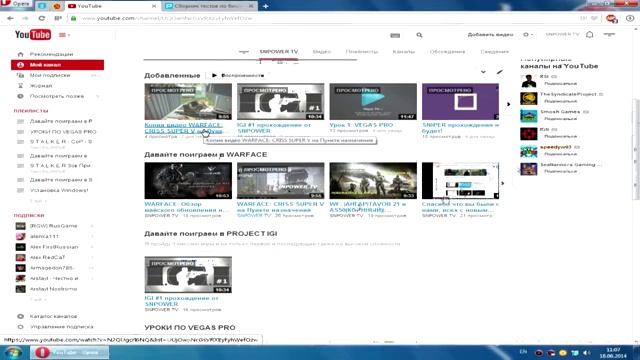Select the SNPOWER TV channel tab

click(279, 52)
